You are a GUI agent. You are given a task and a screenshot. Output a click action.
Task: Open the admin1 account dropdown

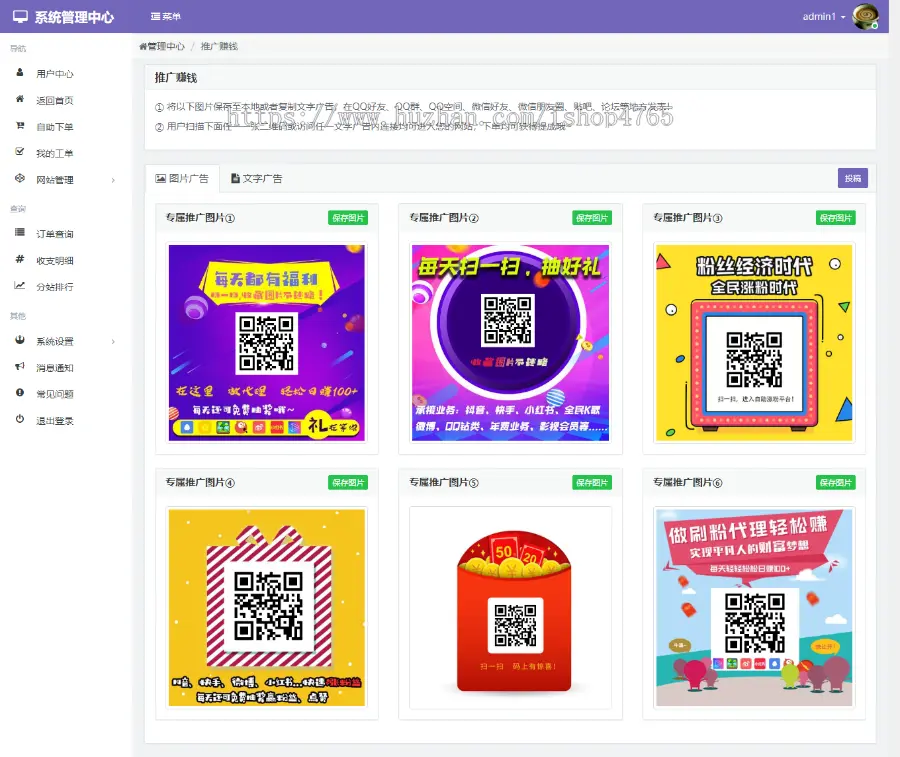[x=824, y=17]
